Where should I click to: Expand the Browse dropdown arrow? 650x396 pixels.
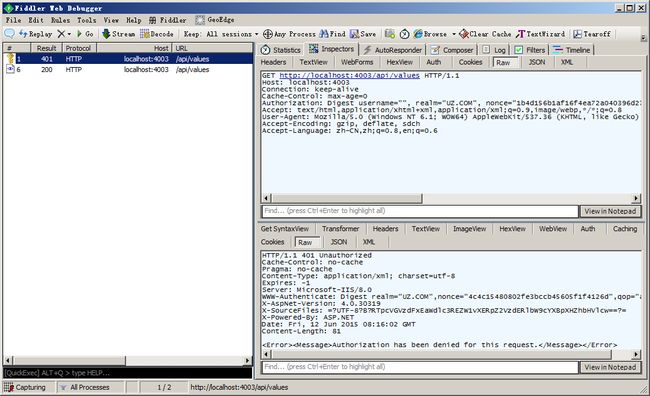[454, 34]
